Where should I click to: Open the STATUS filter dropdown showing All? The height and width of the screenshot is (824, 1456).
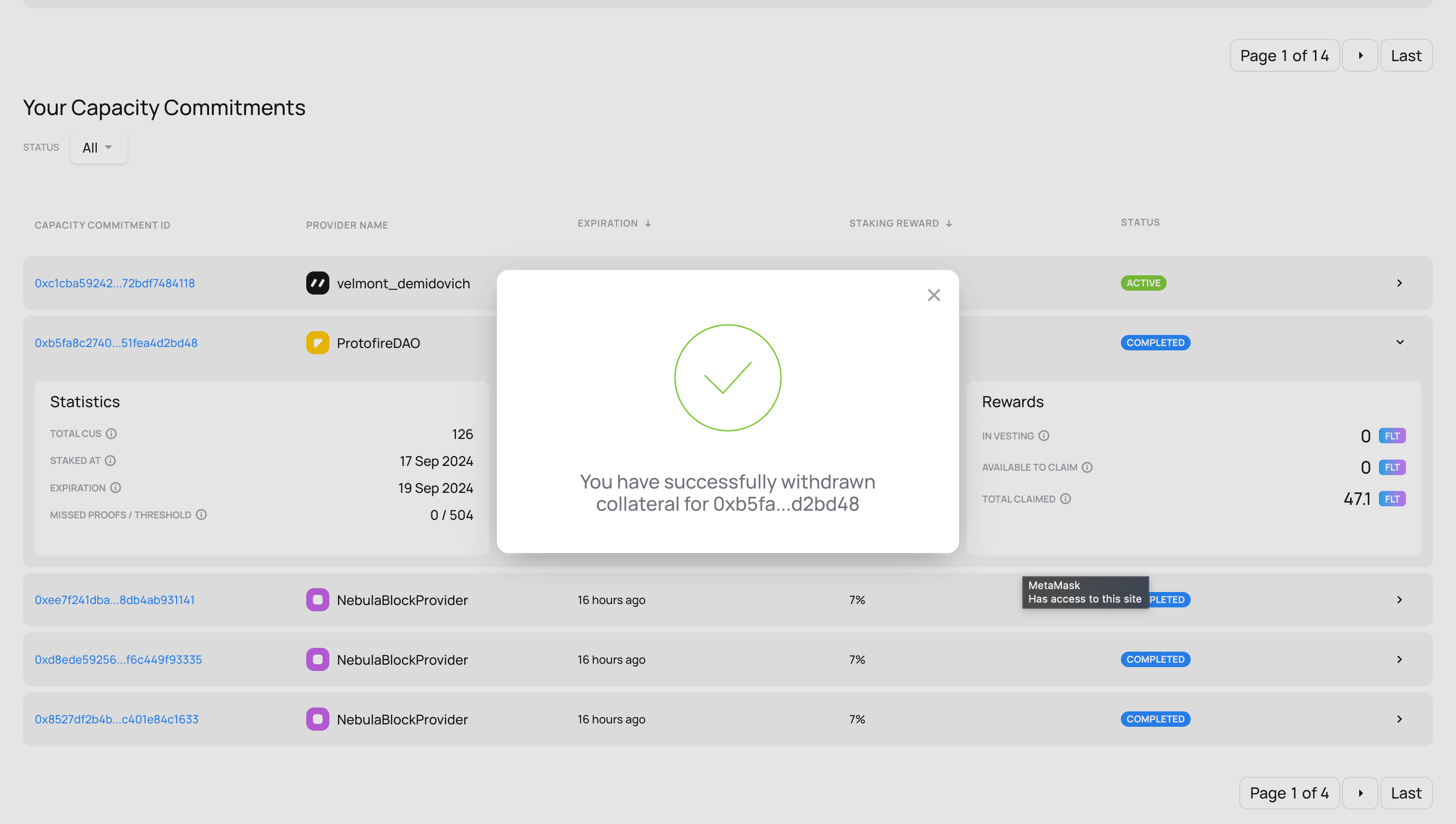click(99, 147)
